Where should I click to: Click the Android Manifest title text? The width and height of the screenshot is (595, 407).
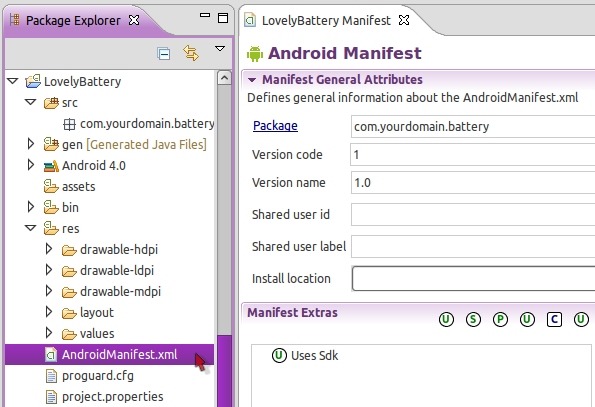click(x=345, y=53)
